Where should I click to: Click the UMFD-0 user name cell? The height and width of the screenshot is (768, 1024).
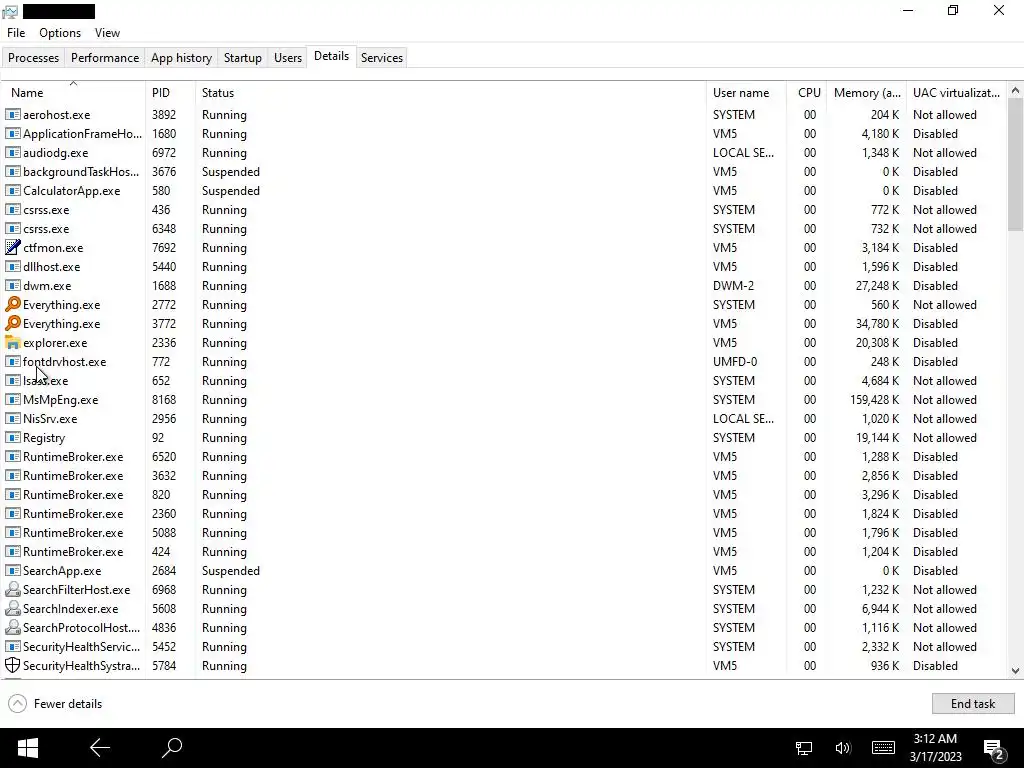pos(735,362)
